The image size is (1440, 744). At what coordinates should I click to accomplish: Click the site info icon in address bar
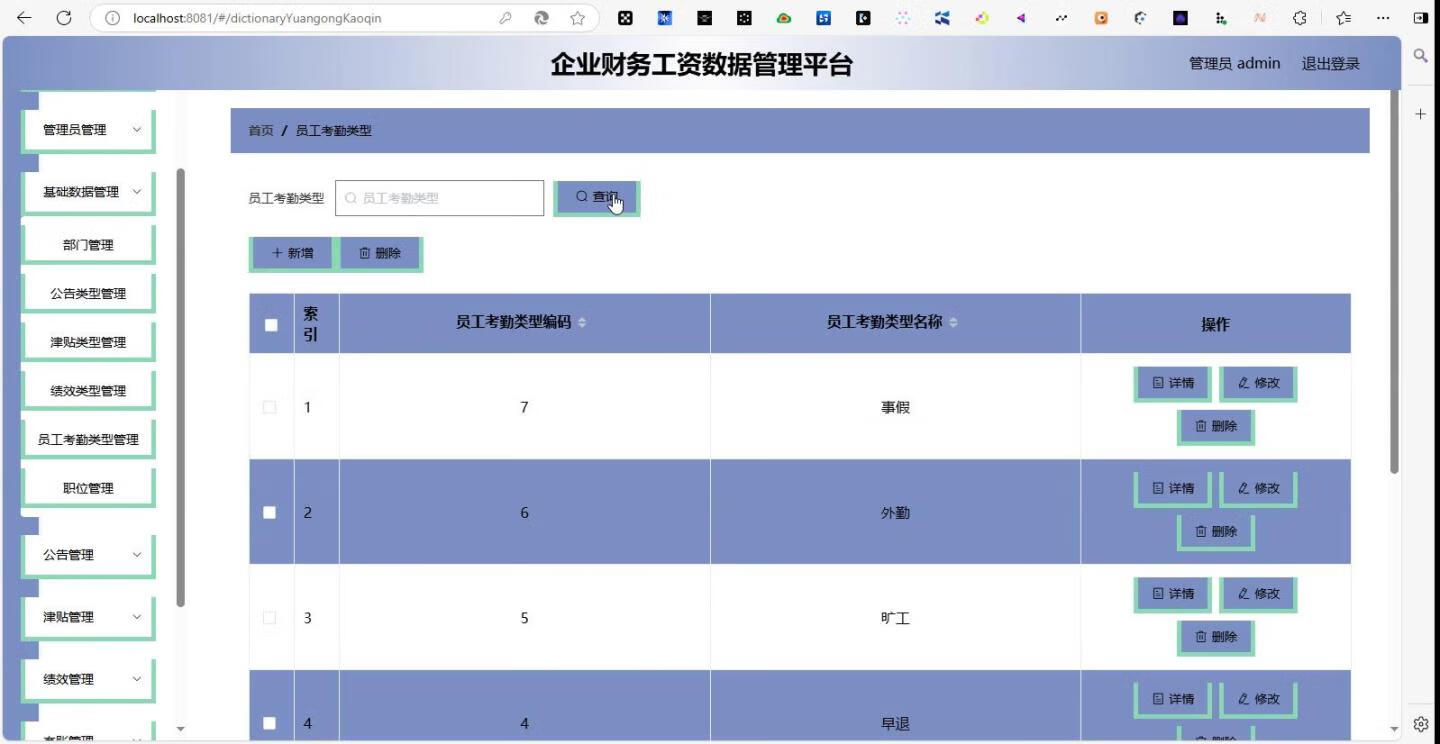pos(113,18)
